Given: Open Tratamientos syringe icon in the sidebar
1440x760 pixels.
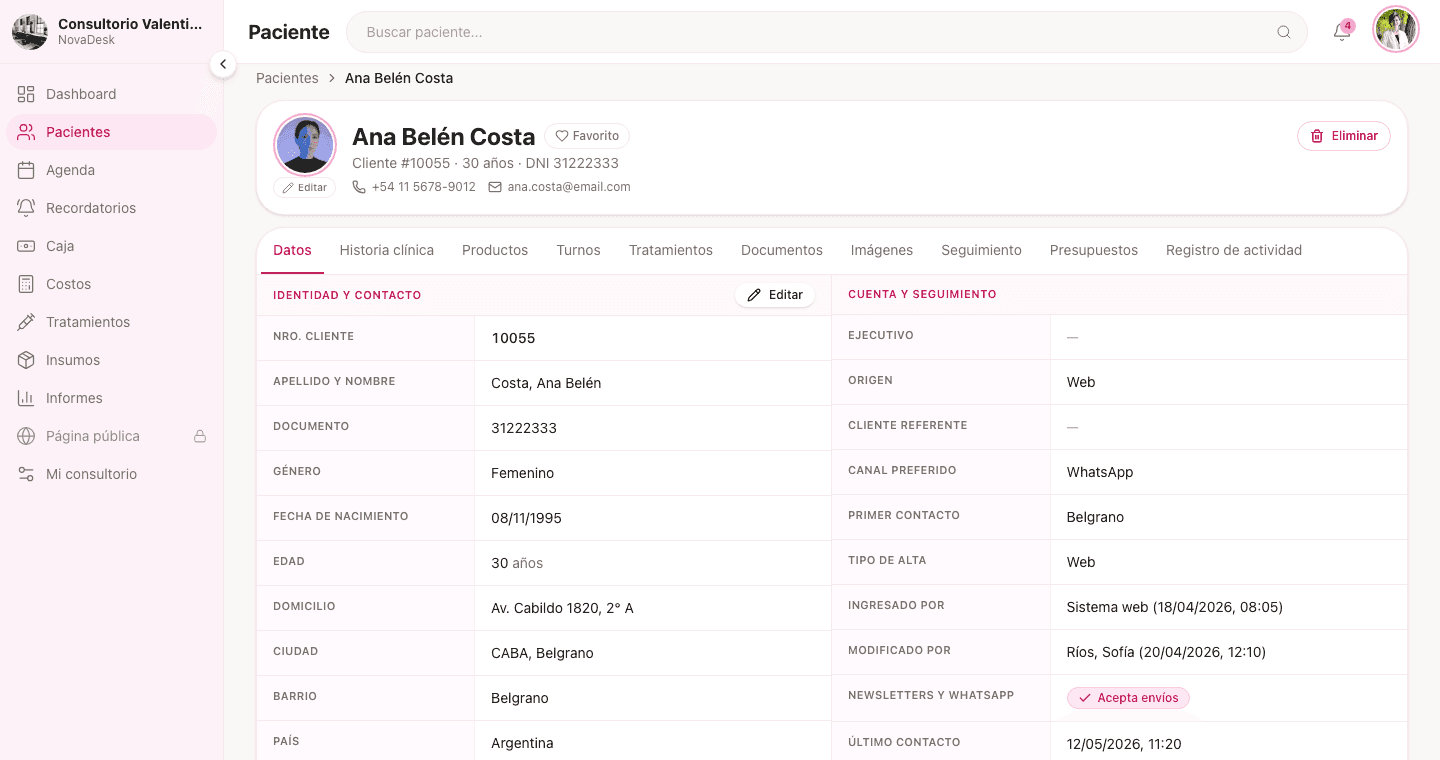Looking at the screenshot, I should click(26, 322).
